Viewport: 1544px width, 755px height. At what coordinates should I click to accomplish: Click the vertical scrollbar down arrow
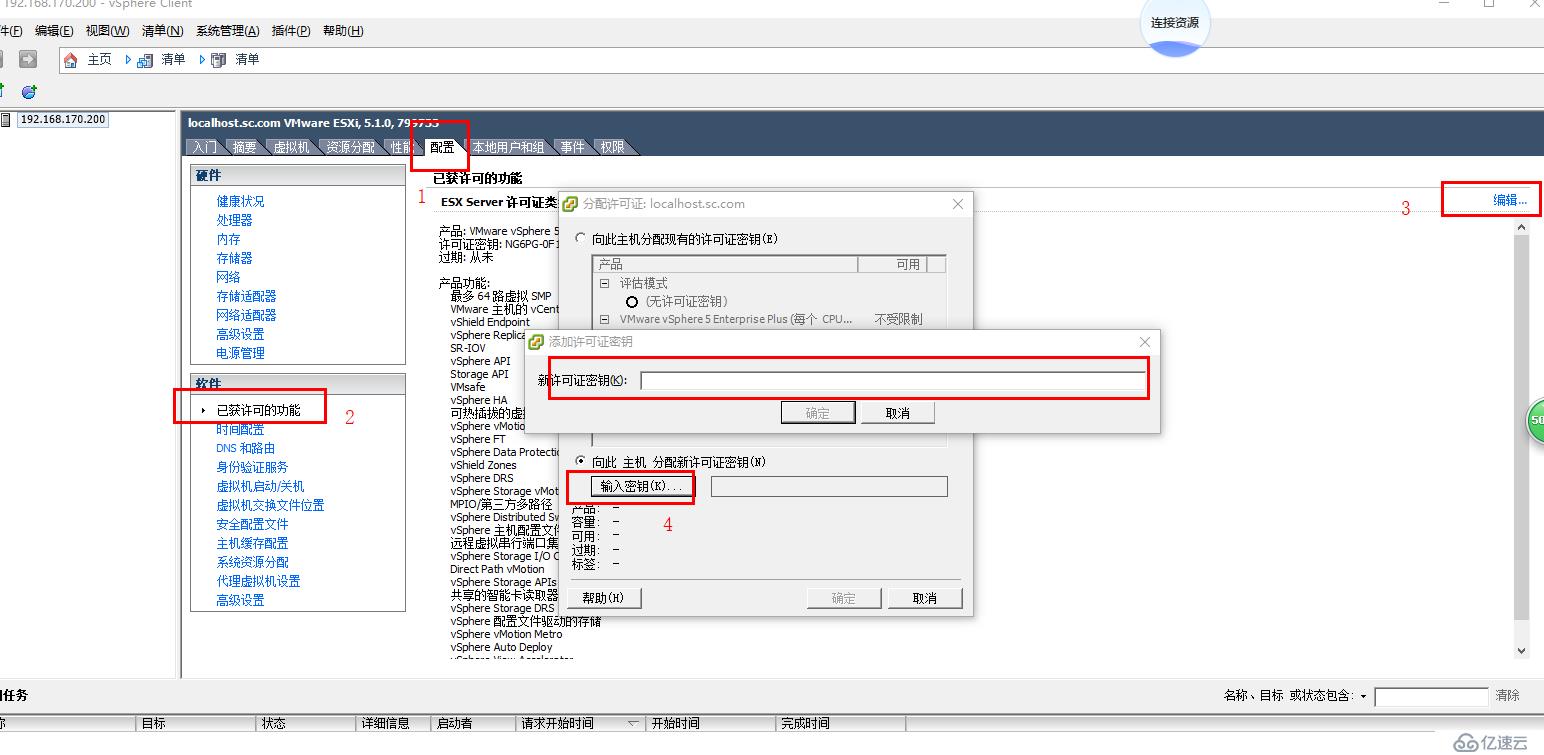point(1522,650)
